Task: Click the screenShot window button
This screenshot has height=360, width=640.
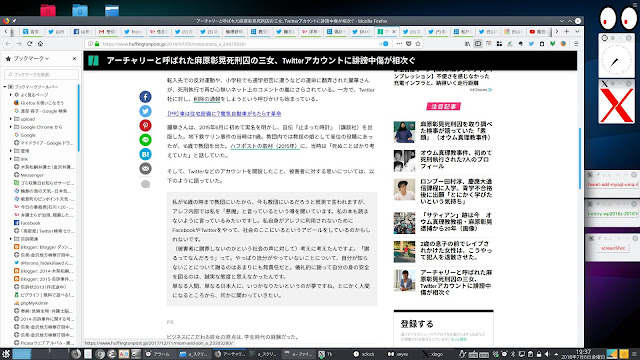Action: [x=613, y=248]
